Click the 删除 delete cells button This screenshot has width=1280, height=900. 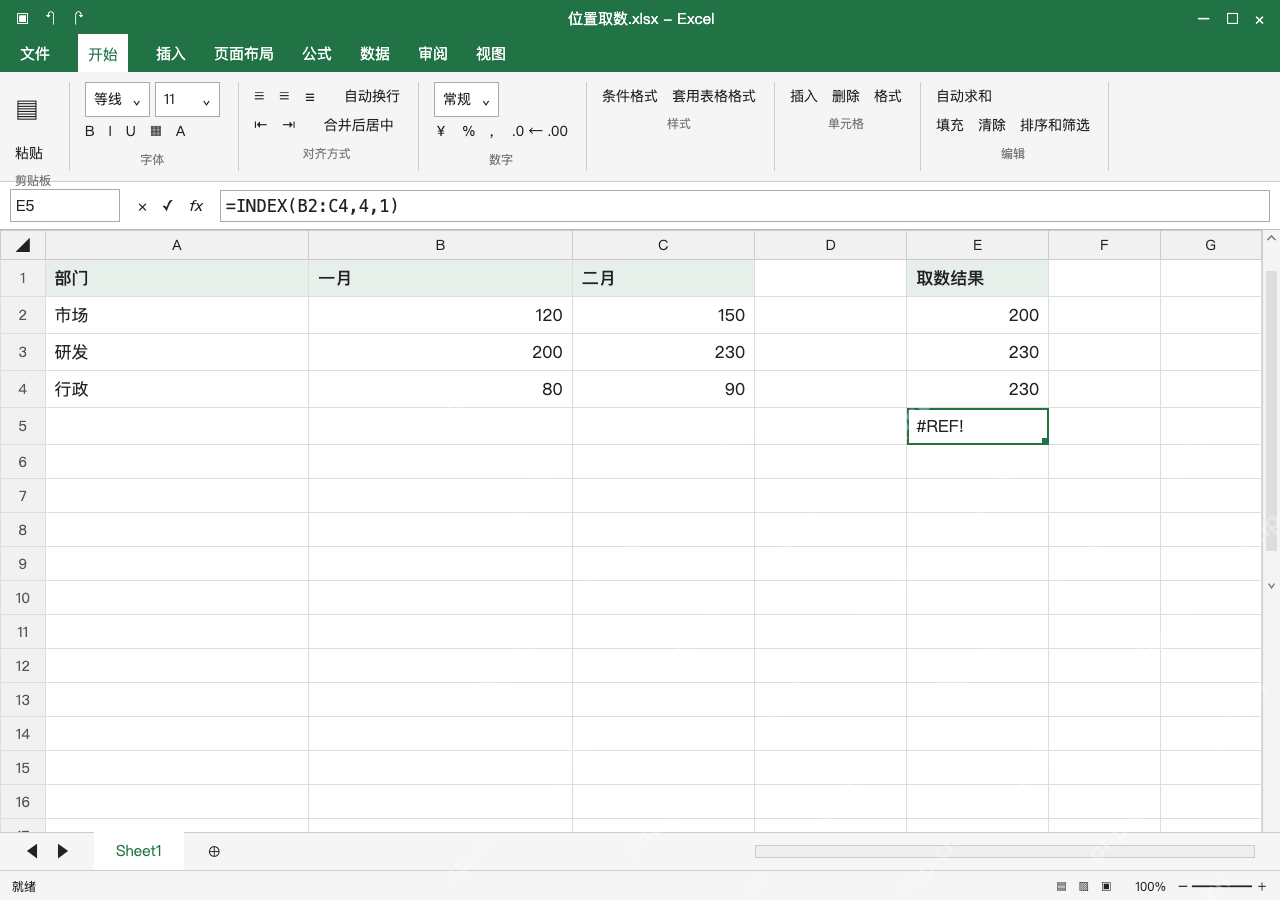tap(846, 96)
